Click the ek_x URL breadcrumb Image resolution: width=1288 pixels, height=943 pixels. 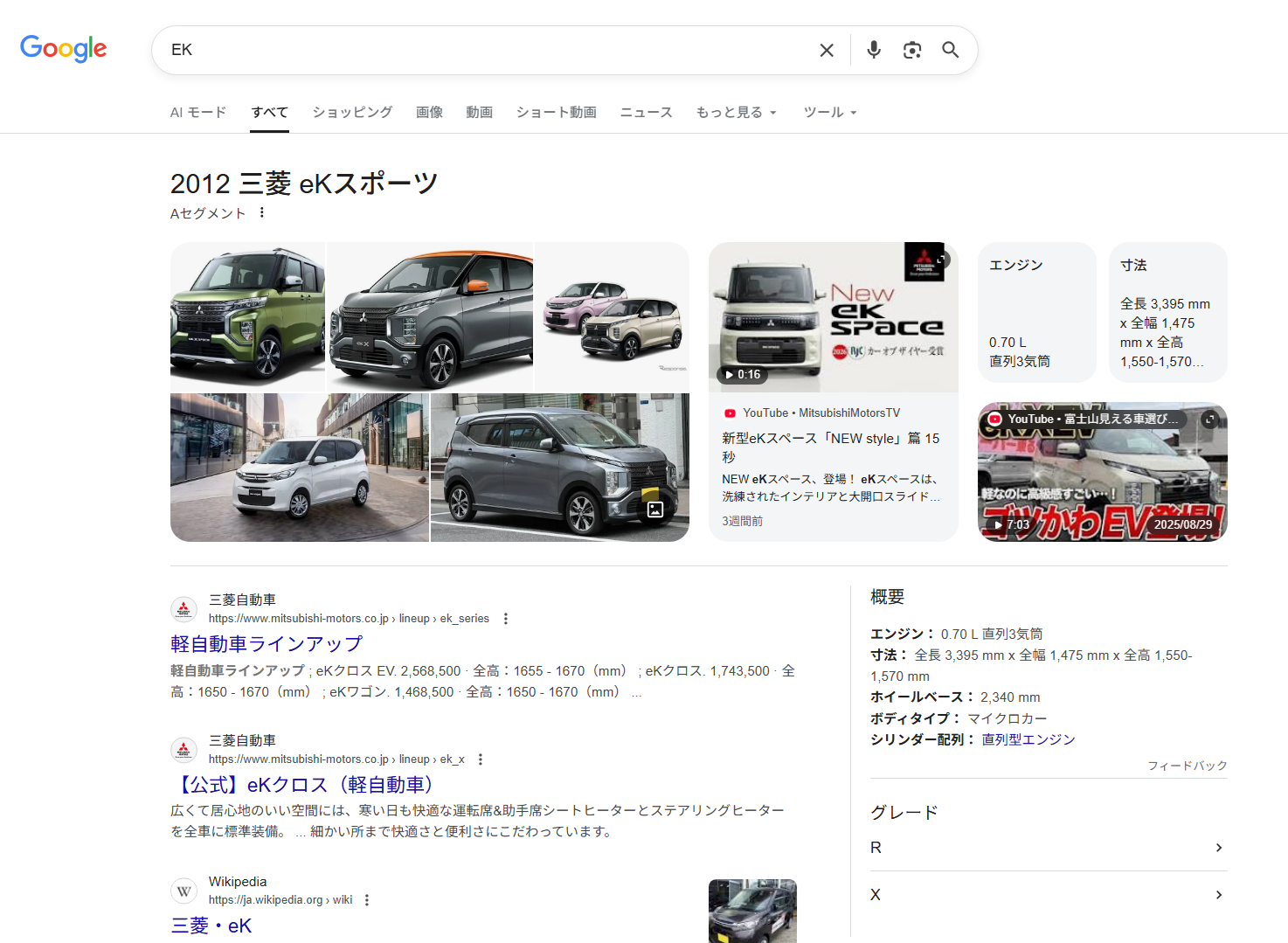[x=336, y=759]
